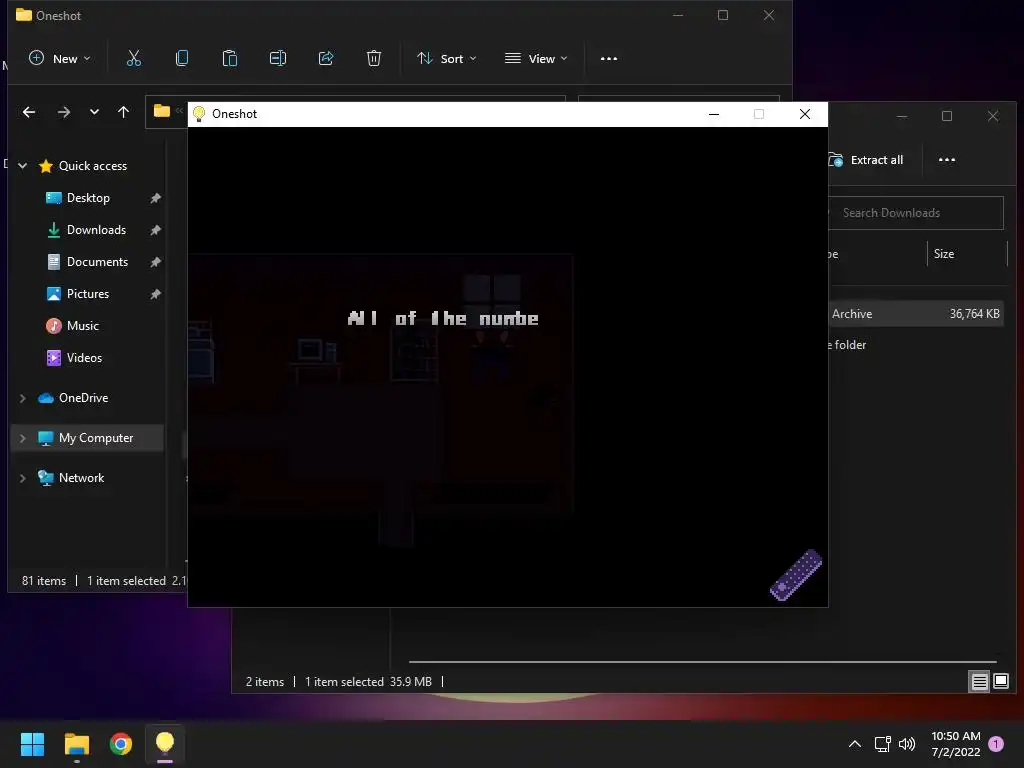This screenshot has height=768, width=1024.
Task: Click the Oneshot lightbulb title bar icon
Action: (199, 114)
